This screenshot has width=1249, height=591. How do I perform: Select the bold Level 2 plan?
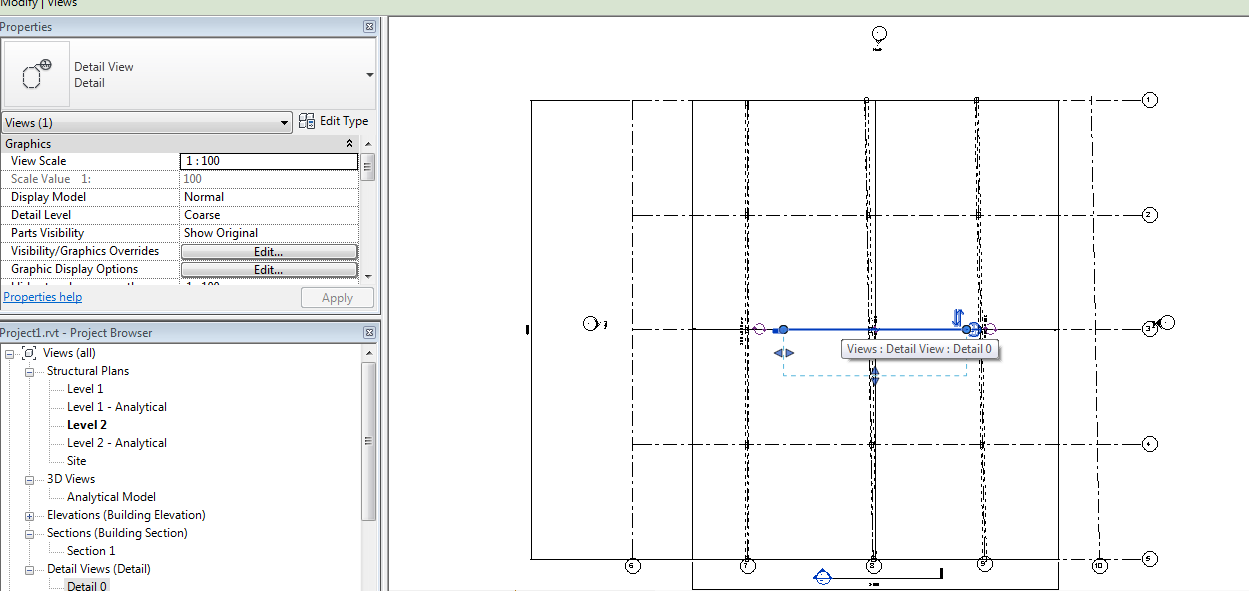87,425
